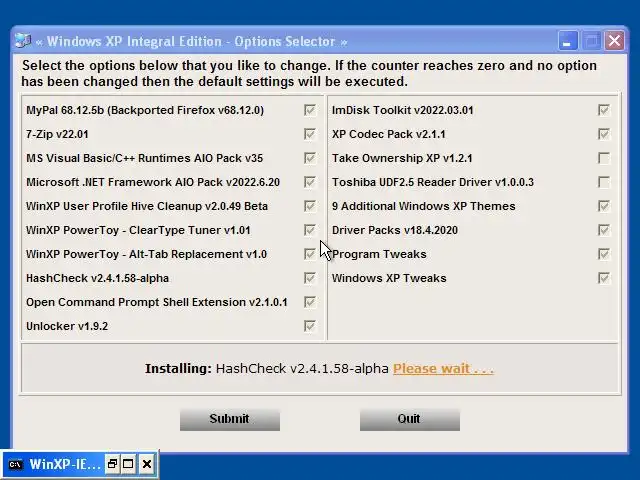Click the XP Codec Pack v2.1.1 label
The height and width of the screenshot is (480, 640).
pyautogui.click(x=389, y=134)
